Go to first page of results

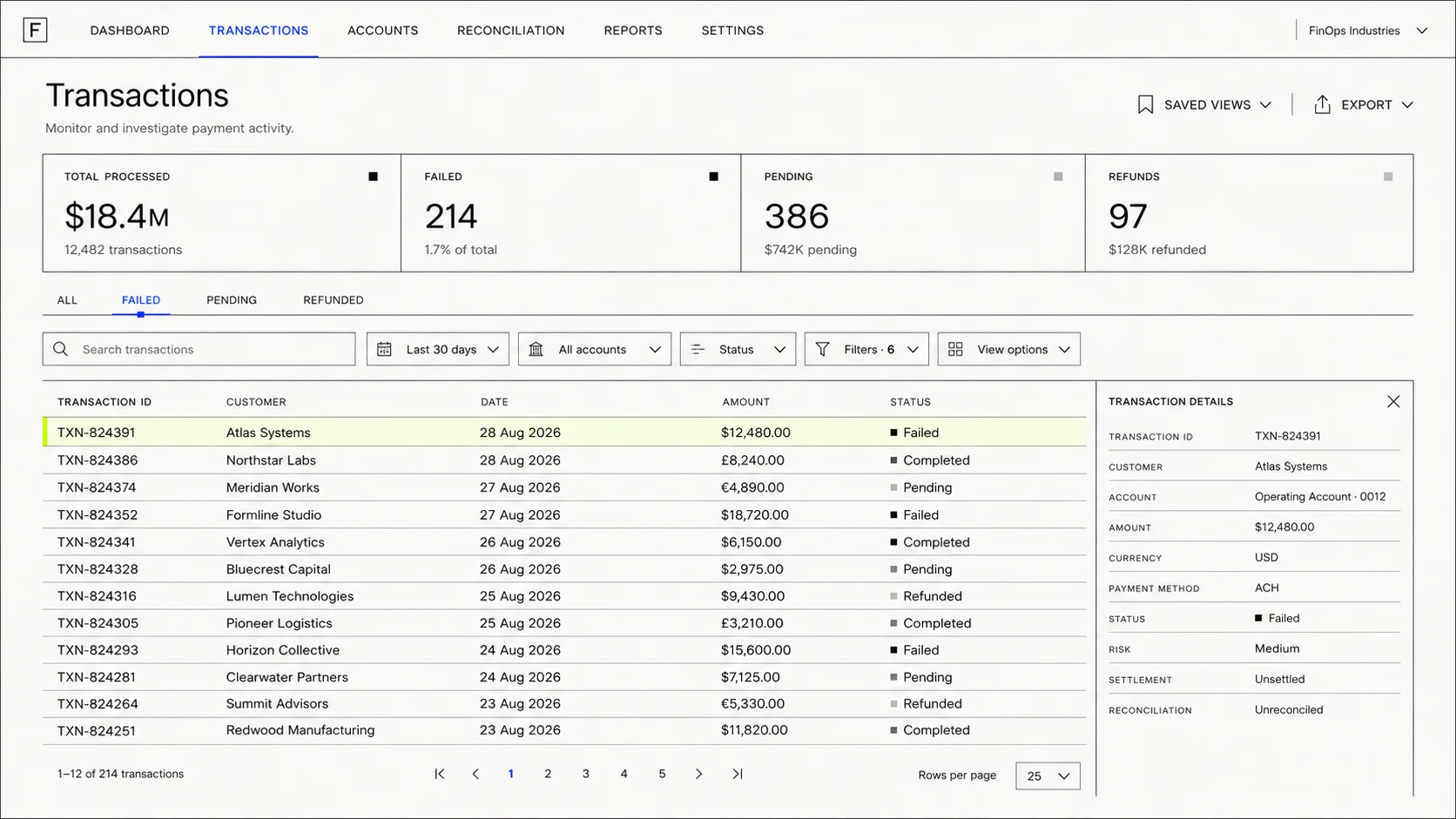[440, 774]
